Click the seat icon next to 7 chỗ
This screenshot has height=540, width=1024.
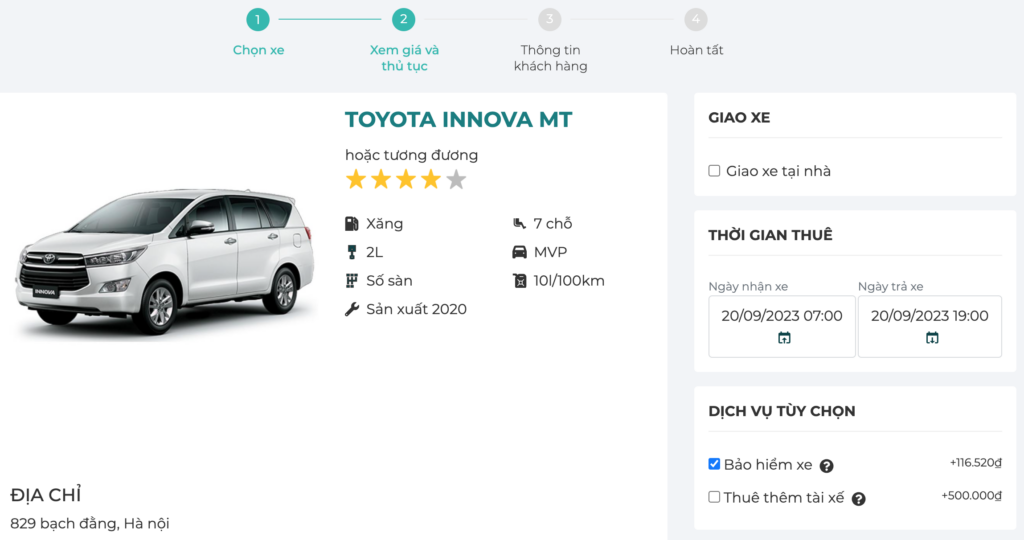[519, 224]
